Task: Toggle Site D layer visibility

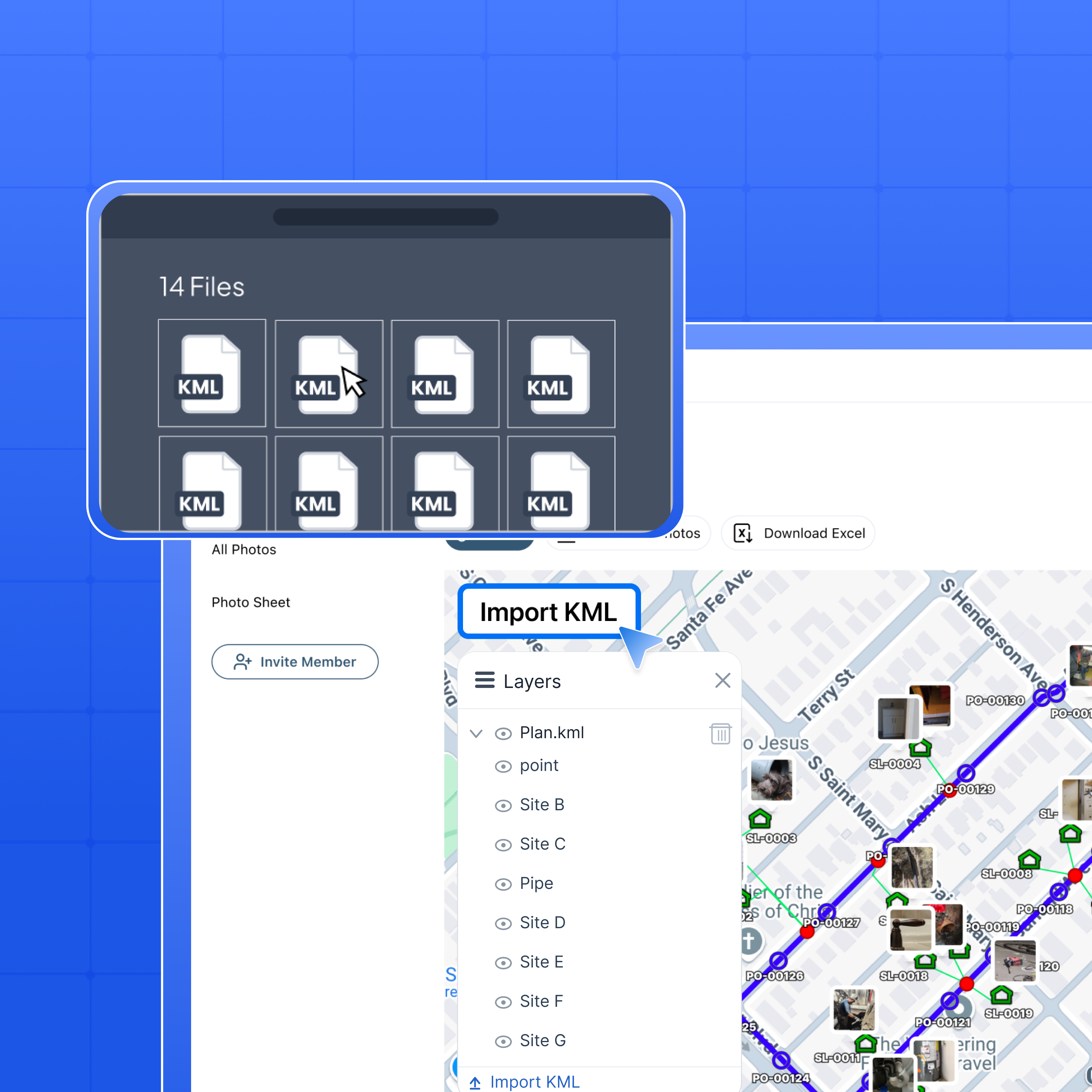Action: 503,923
